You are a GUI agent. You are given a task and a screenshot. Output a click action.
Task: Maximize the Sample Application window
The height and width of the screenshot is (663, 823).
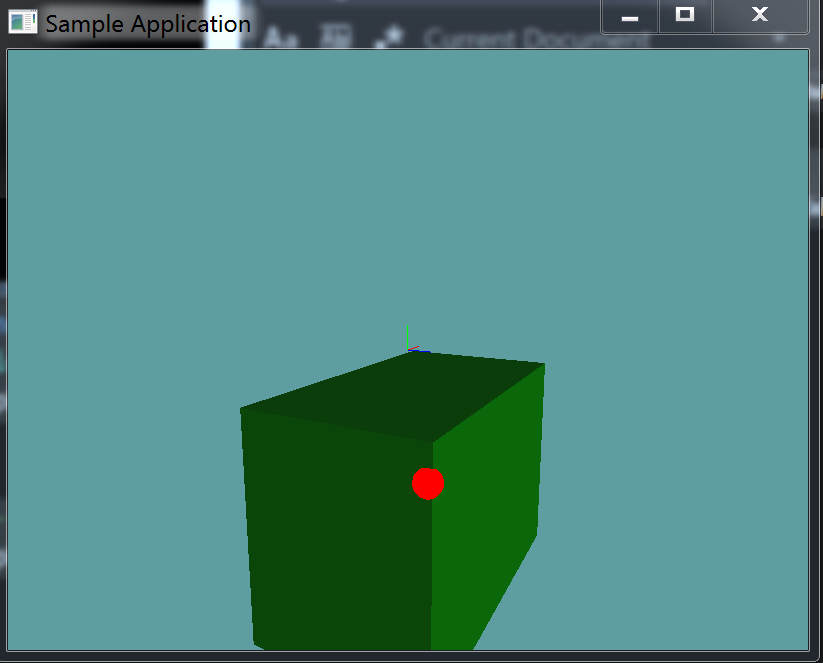tap(685, 15)
